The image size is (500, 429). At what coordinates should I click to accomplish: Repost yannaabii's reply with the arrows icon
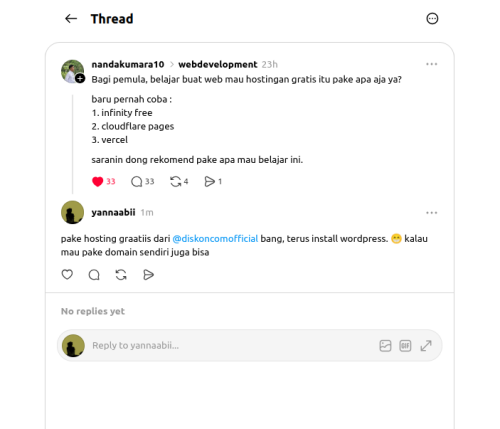[121, 275]
